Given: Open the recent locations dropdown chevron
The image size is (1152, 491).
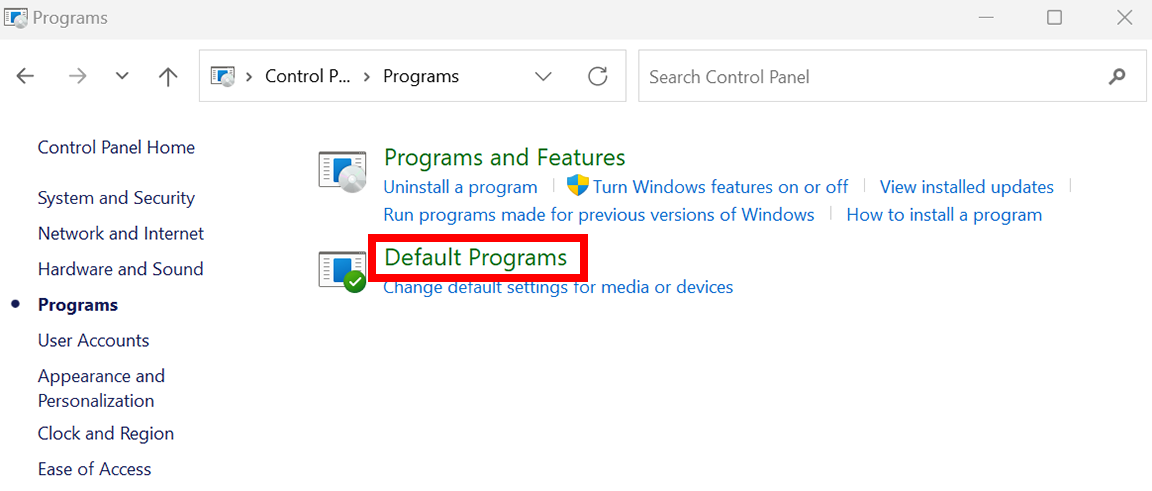Looking at the screenshot, I should click(123, 76).
